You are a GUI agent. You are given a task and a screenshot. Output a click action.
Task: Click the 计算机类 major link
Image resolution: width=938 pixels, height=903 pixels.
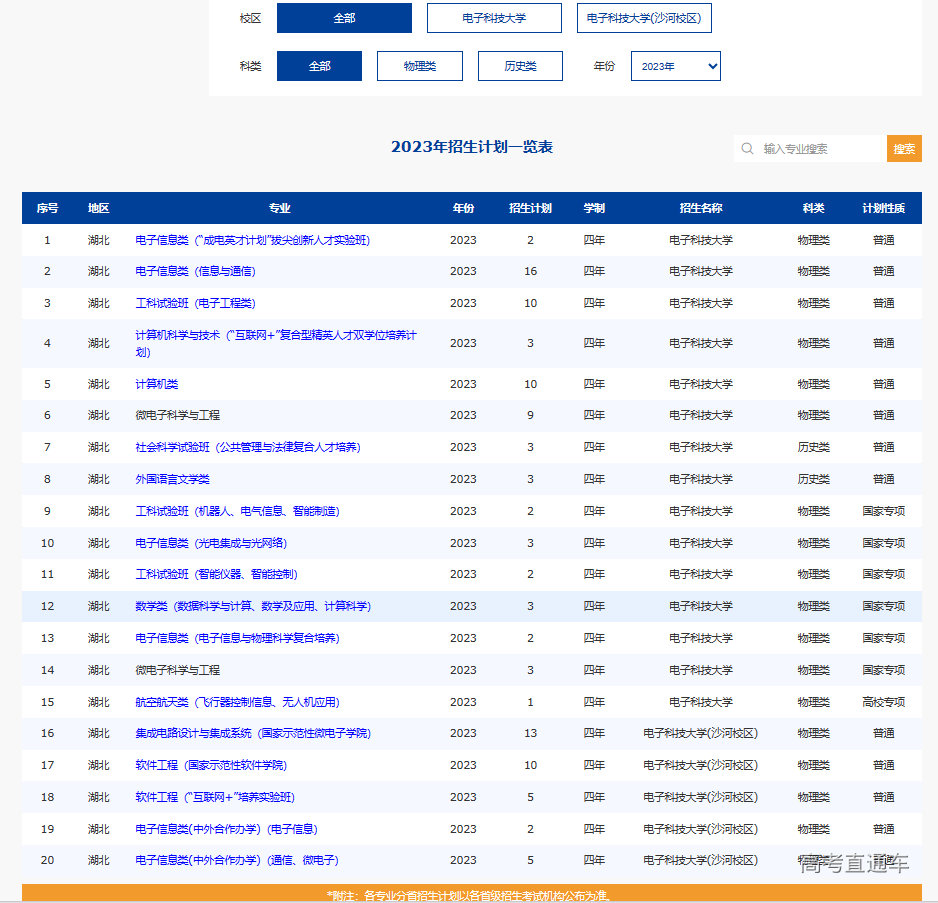tap(157, 384)
